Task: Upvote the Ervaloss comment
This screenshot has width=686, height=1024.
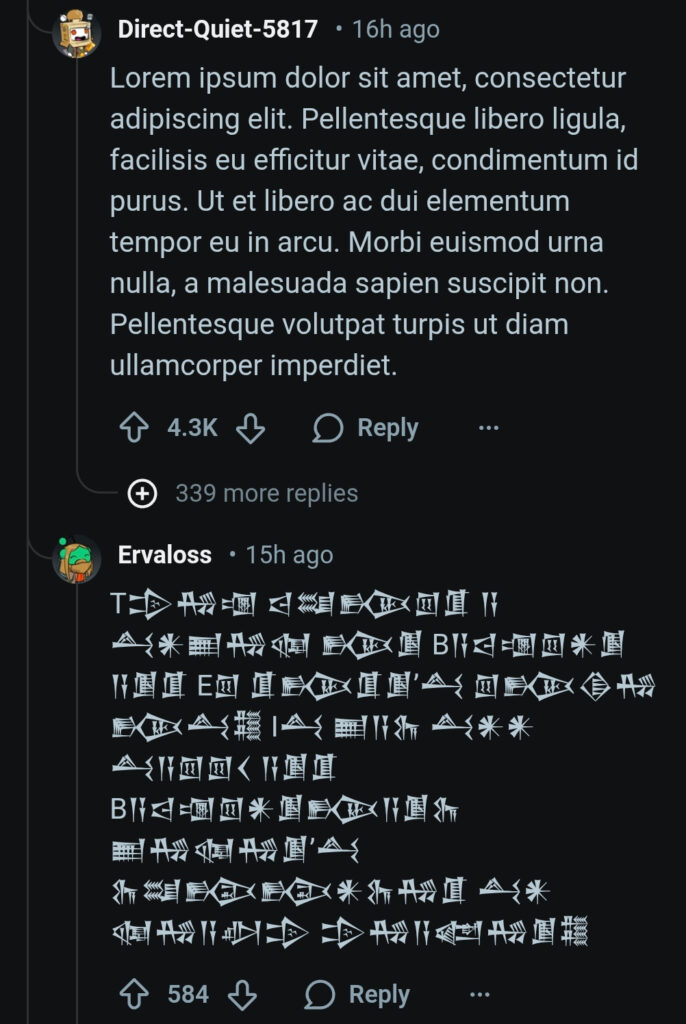Action: point(134,994)
